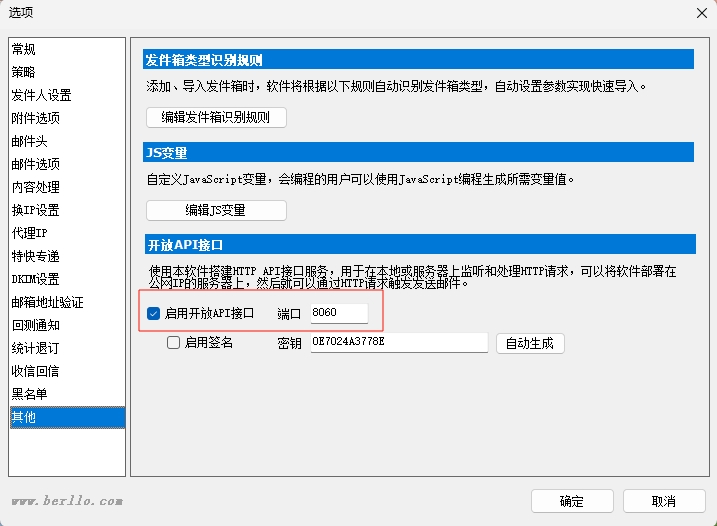
Task: Open the DKIM设置 page
Action: click(35, 279)
